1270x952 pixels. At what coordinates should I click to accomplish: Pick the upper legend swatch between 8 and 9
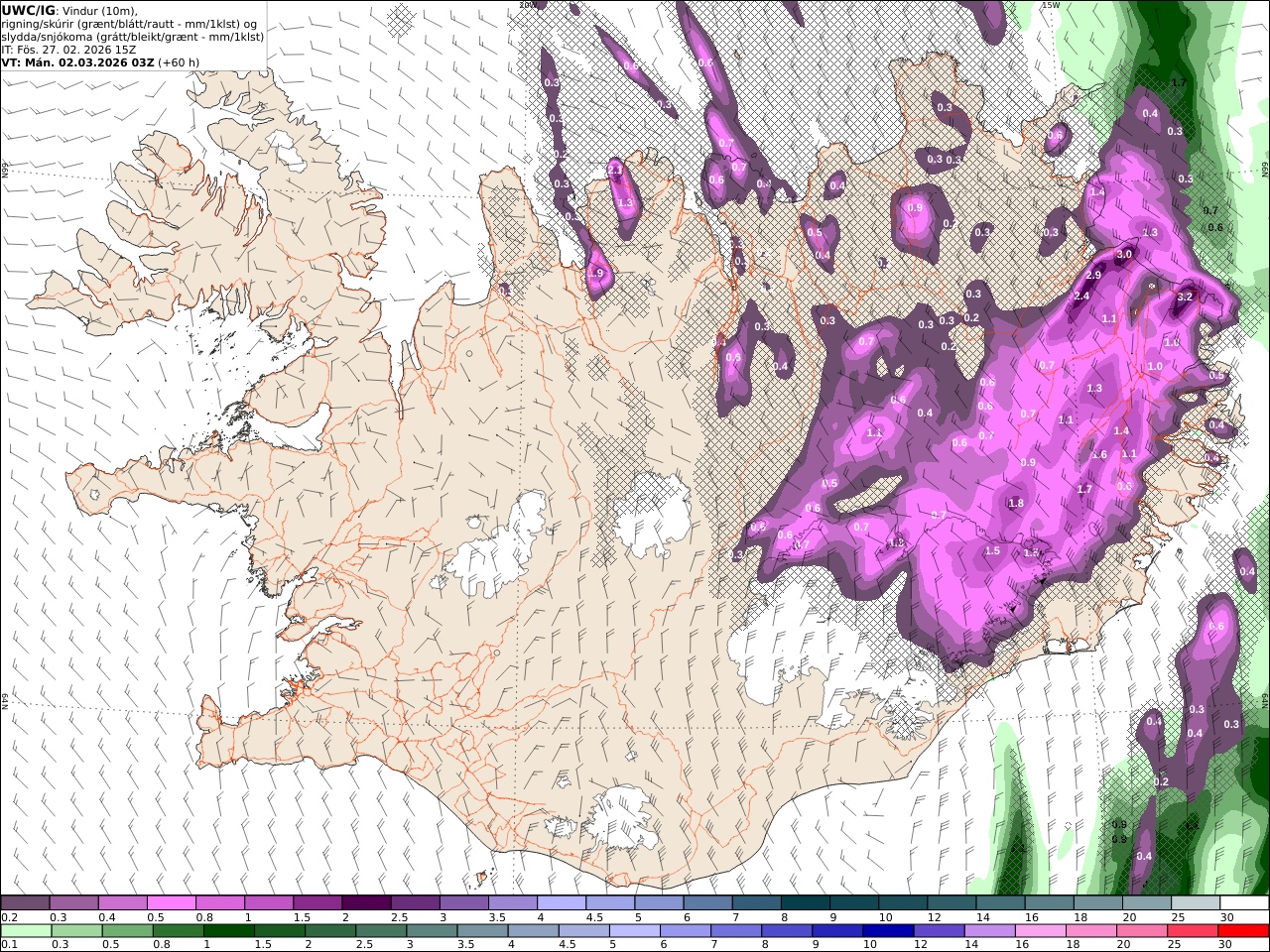(x=806, y=902)
